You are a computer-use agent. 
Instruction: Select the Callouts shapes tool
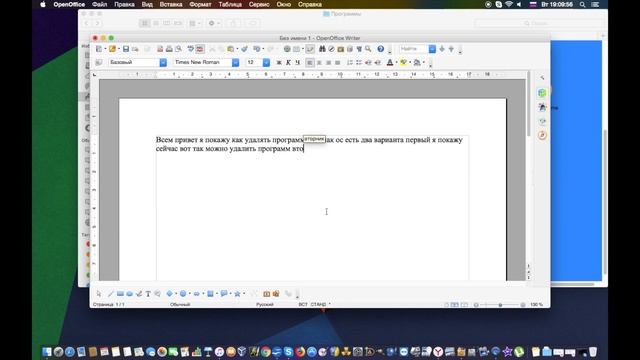[x=224, y=293]
